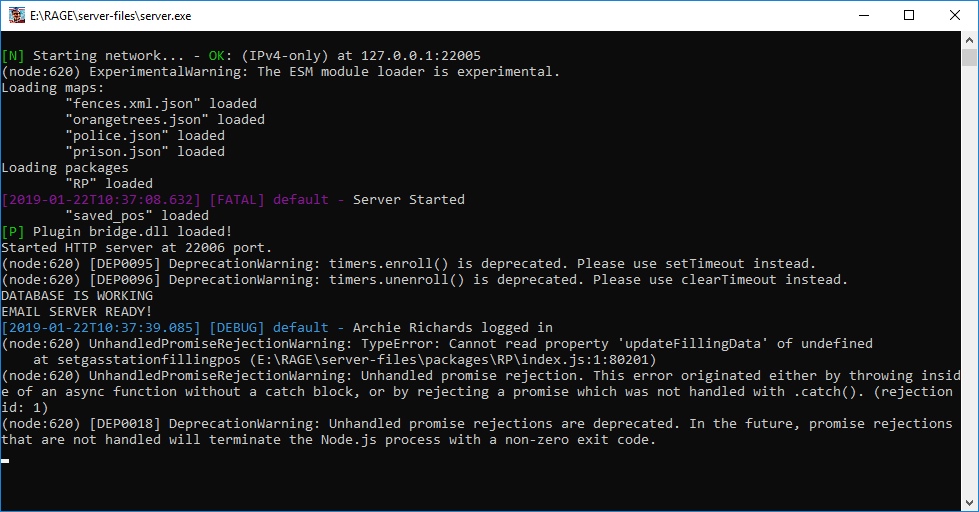Click the "prison.json" map entry
This screenshot has height=512, width=979.
[x=144, y=152]
